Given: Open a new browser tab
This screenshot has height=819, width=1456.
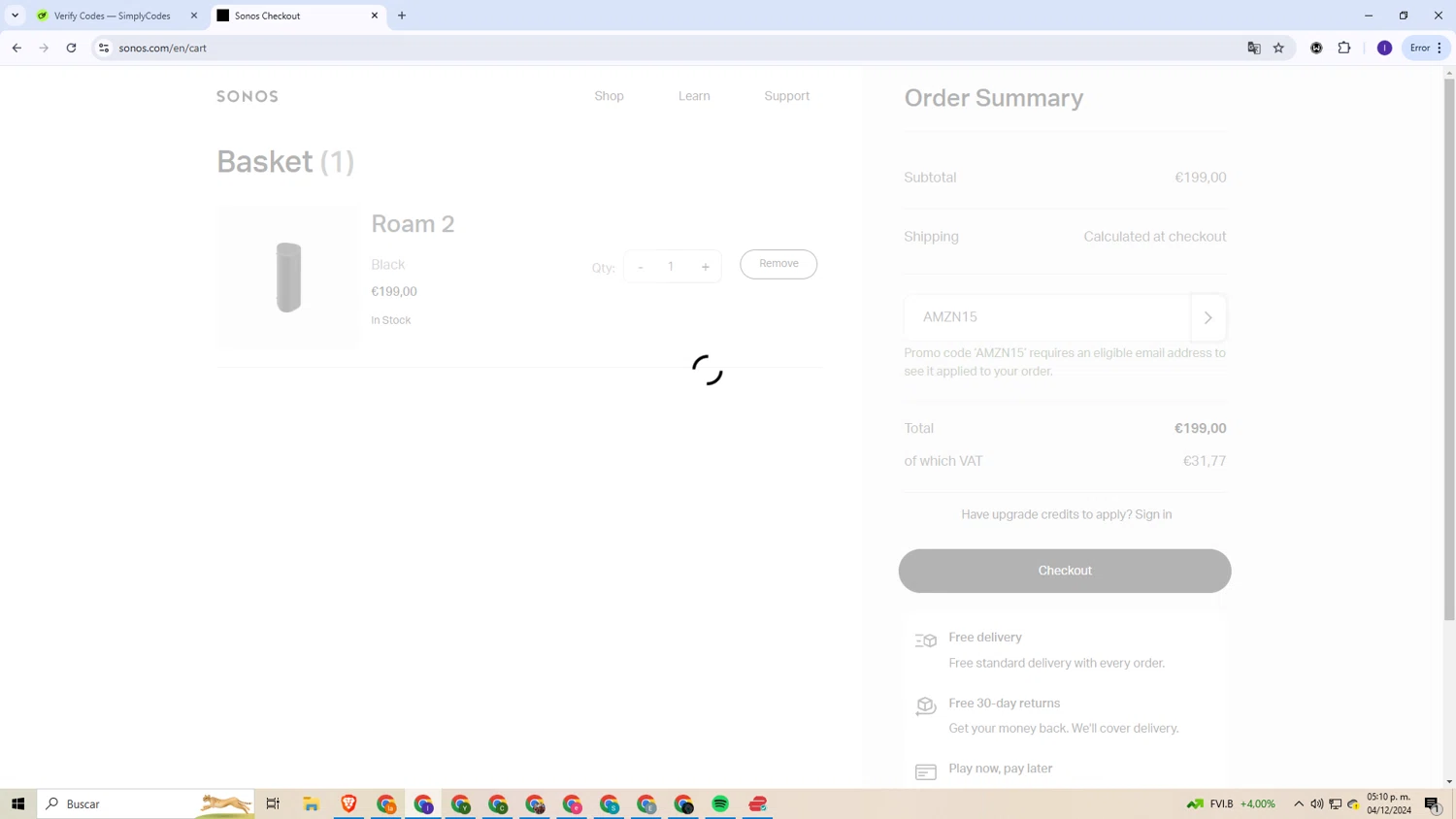Looking at the screenshot, I should (402, 16).
